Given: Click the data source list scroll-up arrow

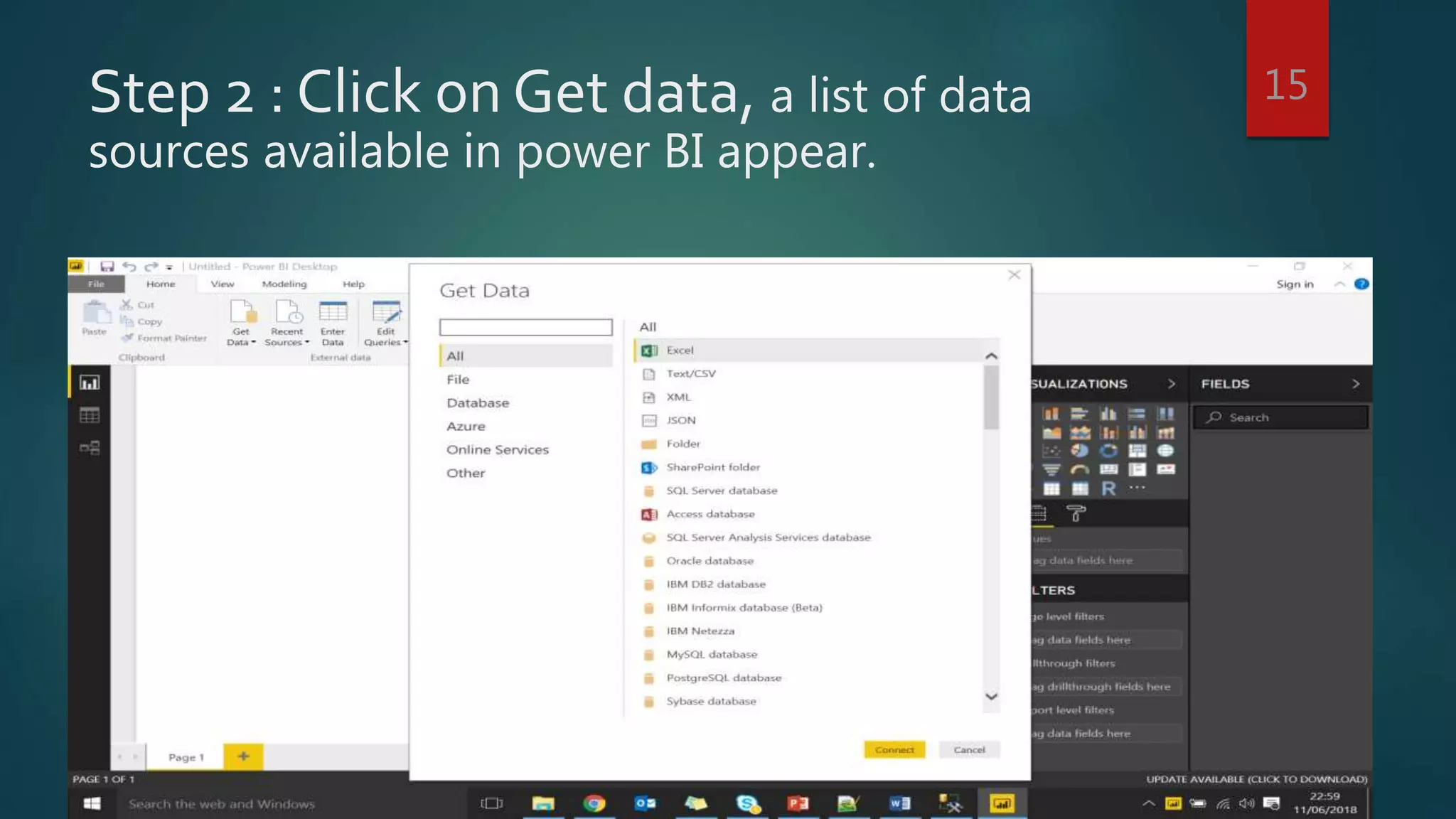Looking at the screenshot, I should (991, 355).
